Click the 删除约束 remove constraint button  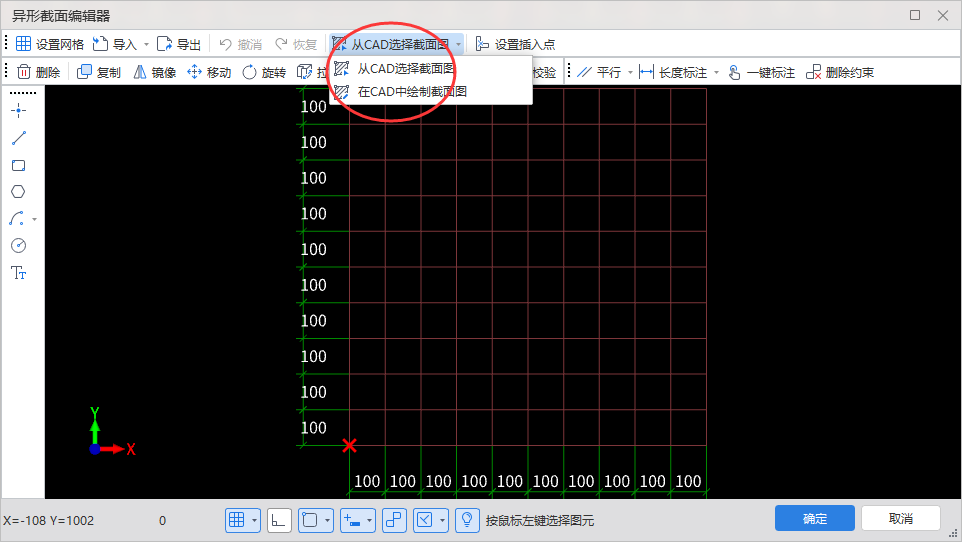point(840,72)
